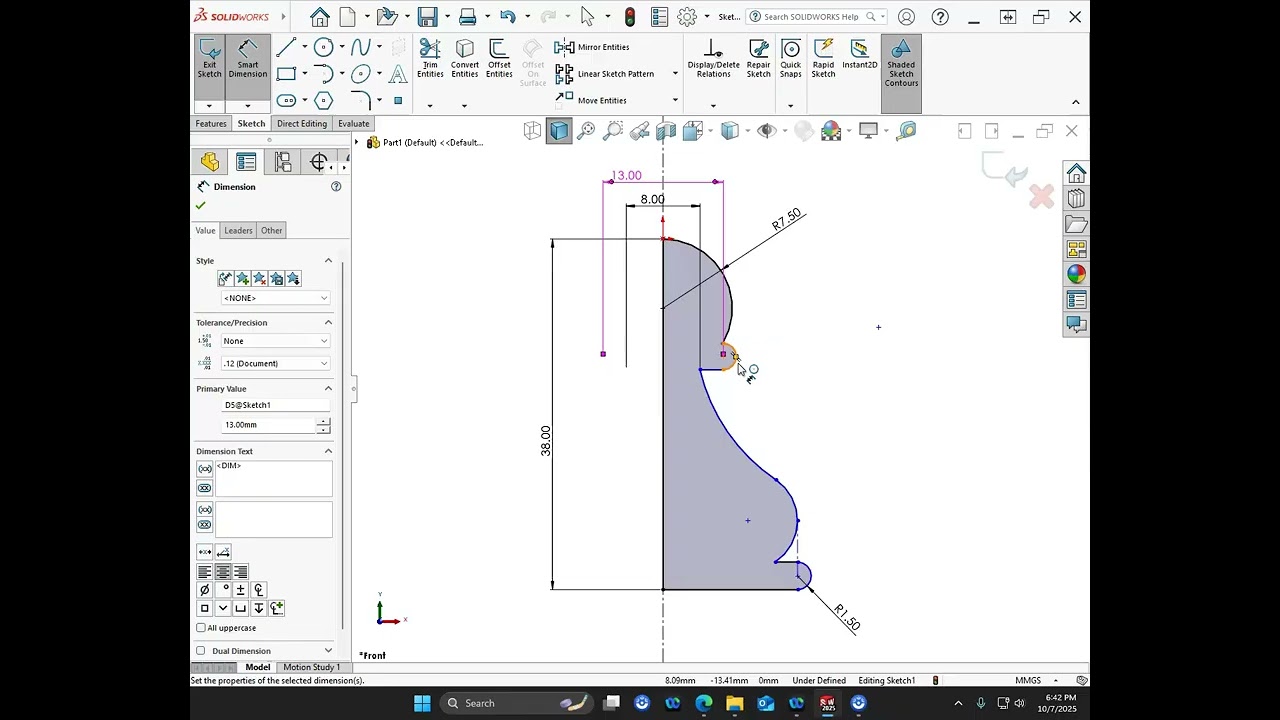The height and width of the screenshot is (720, 1280).
Task: Click the Repair Sketch tool
Action: point(759,59)
